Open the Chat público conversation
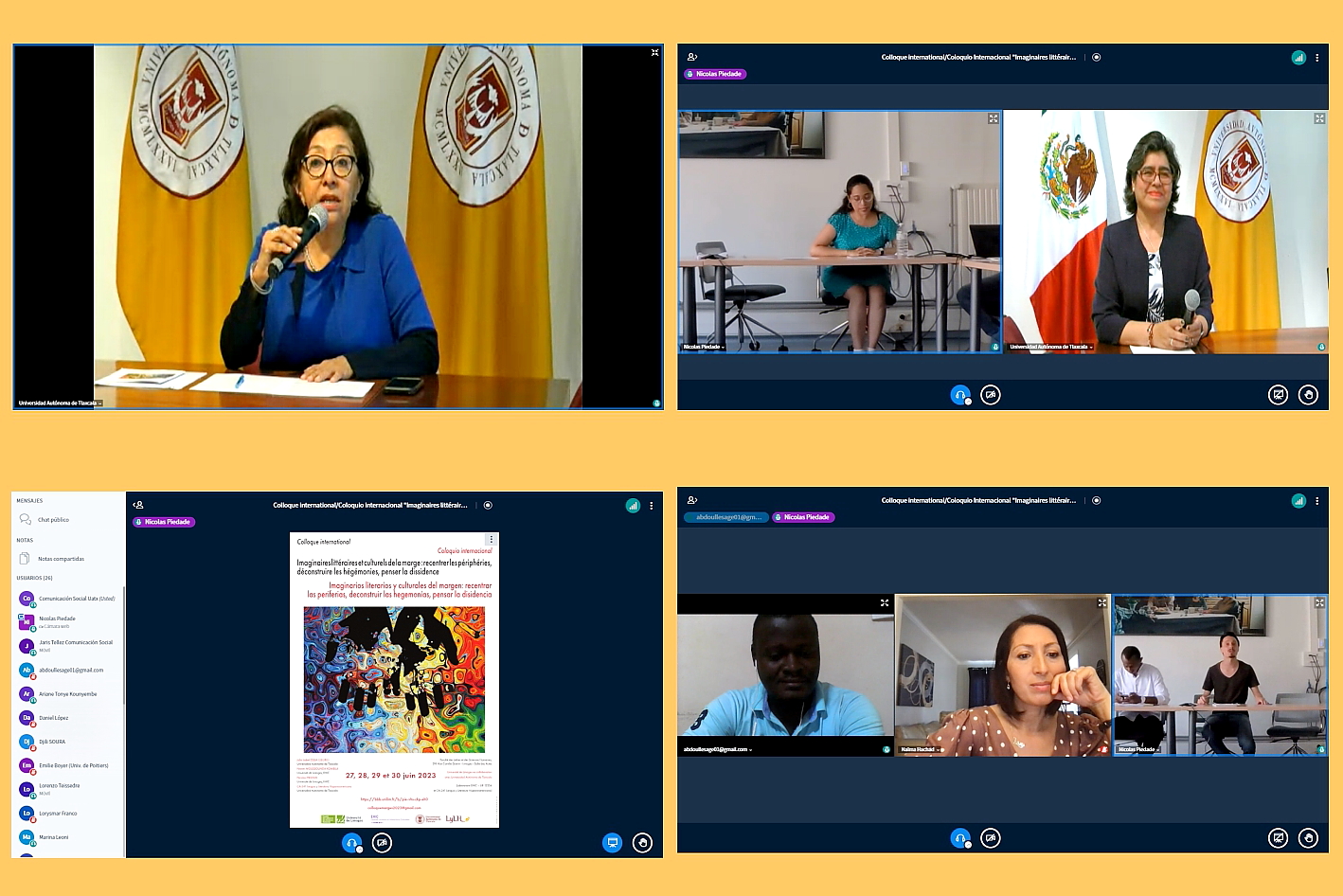1343x896 pixels. 53,520
